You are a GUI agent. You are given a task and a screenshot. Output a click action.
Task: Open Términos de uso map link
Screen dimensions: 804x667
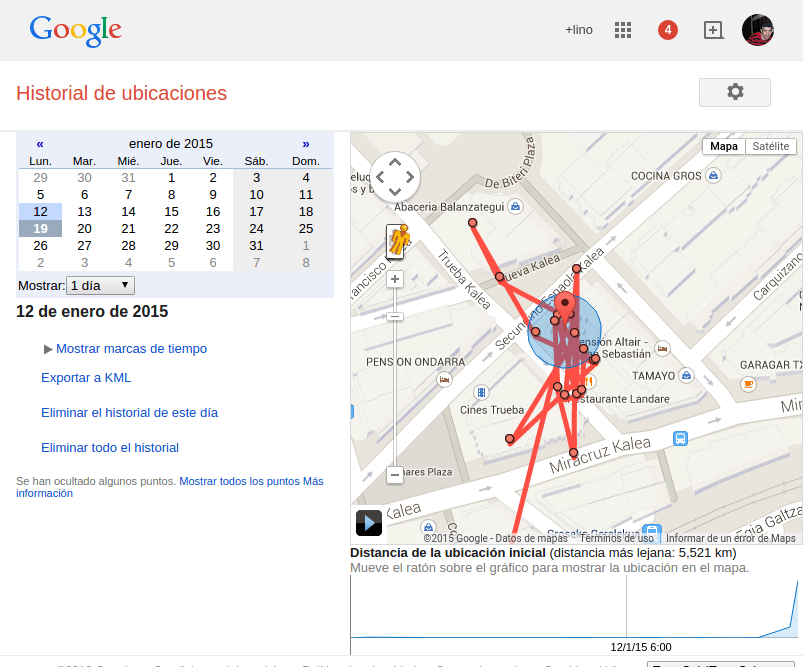point(617,538)
